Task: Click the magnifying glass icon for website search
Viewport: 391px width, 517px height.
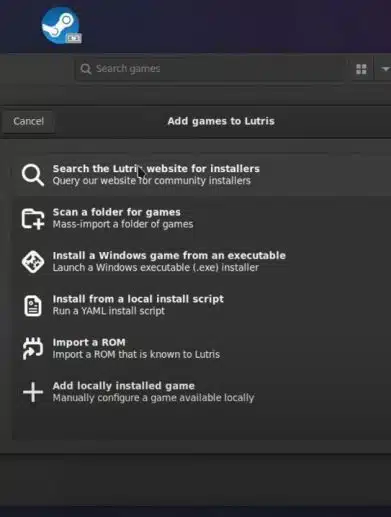Action: click(33, 175)
